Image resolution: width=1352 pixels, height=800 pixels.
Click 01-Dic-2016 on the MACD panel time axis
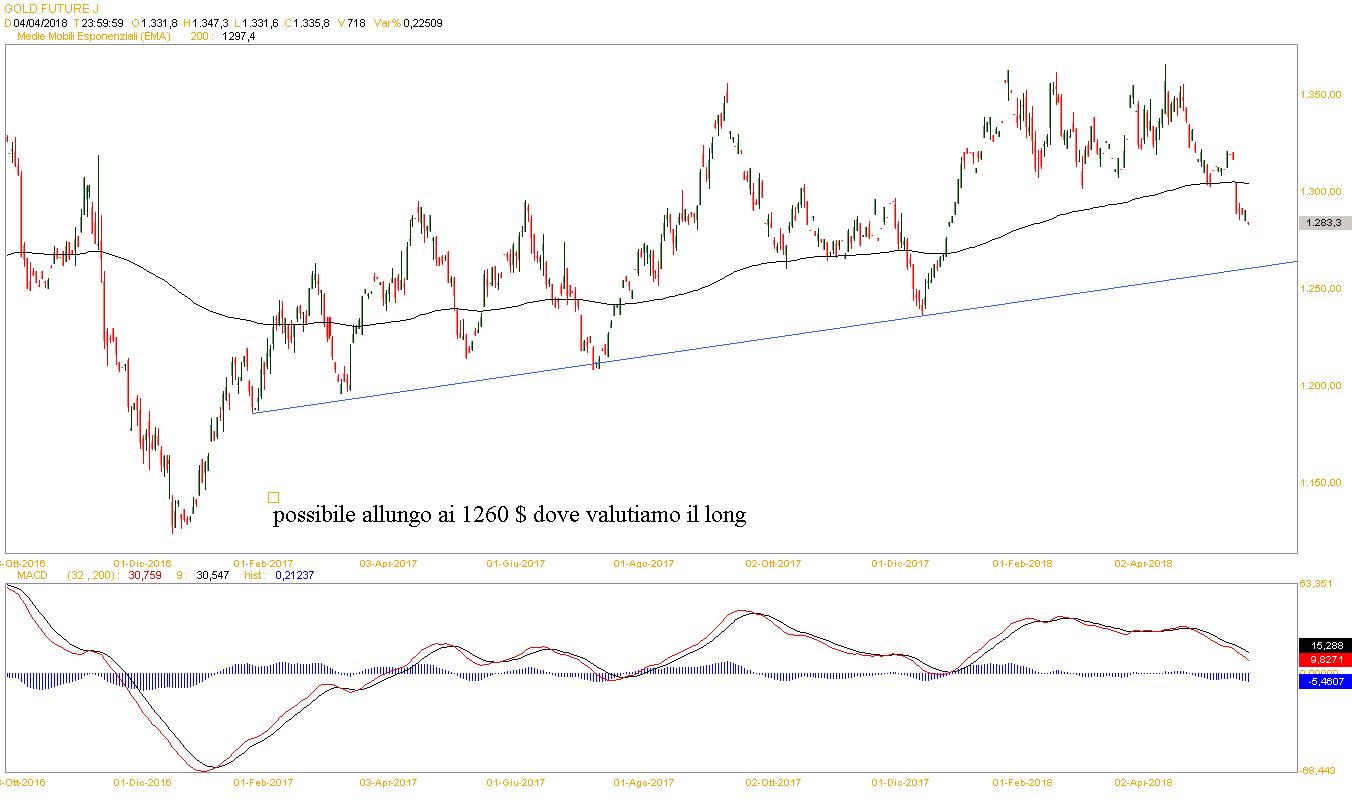click(x=143, y=782)
